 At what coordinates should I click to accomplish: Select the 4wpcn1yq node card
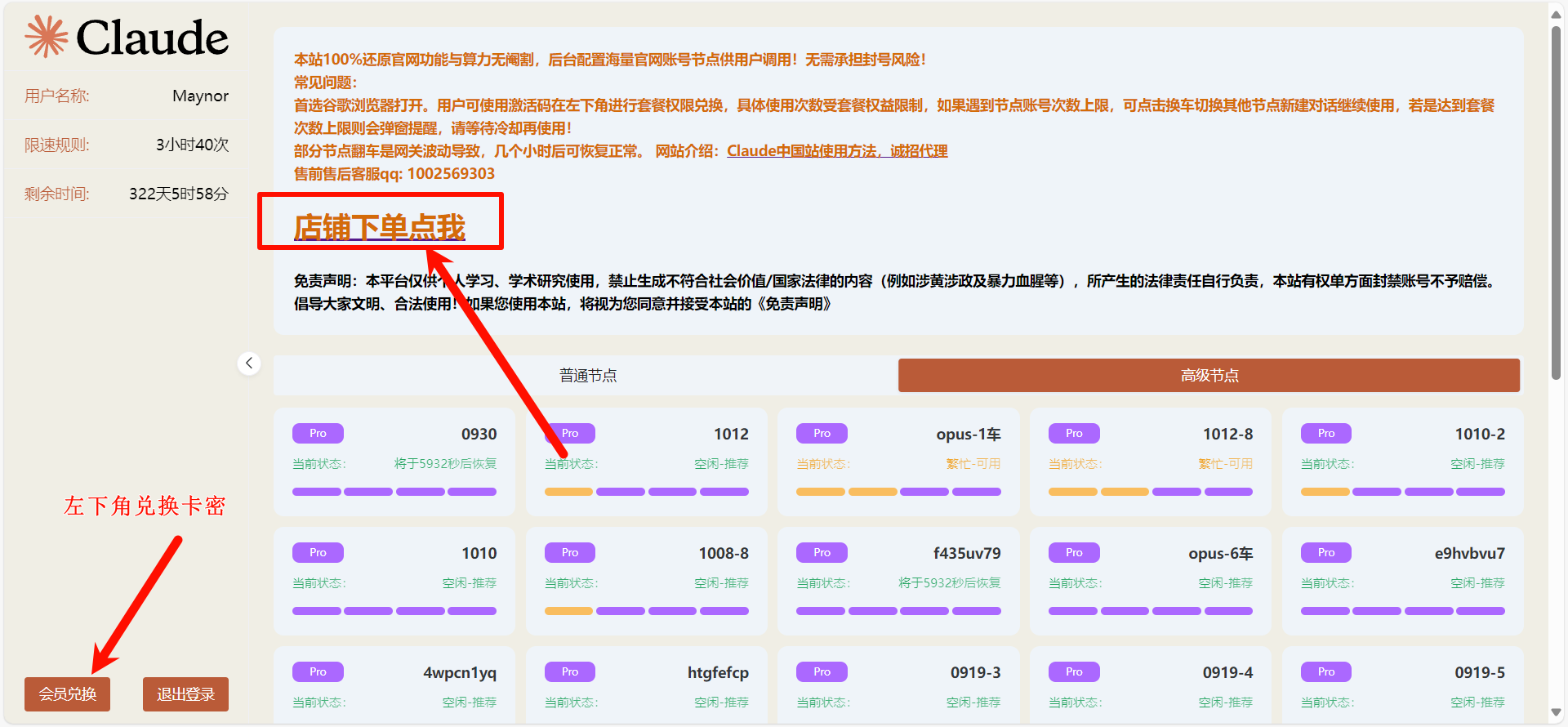tap(394, 685)
